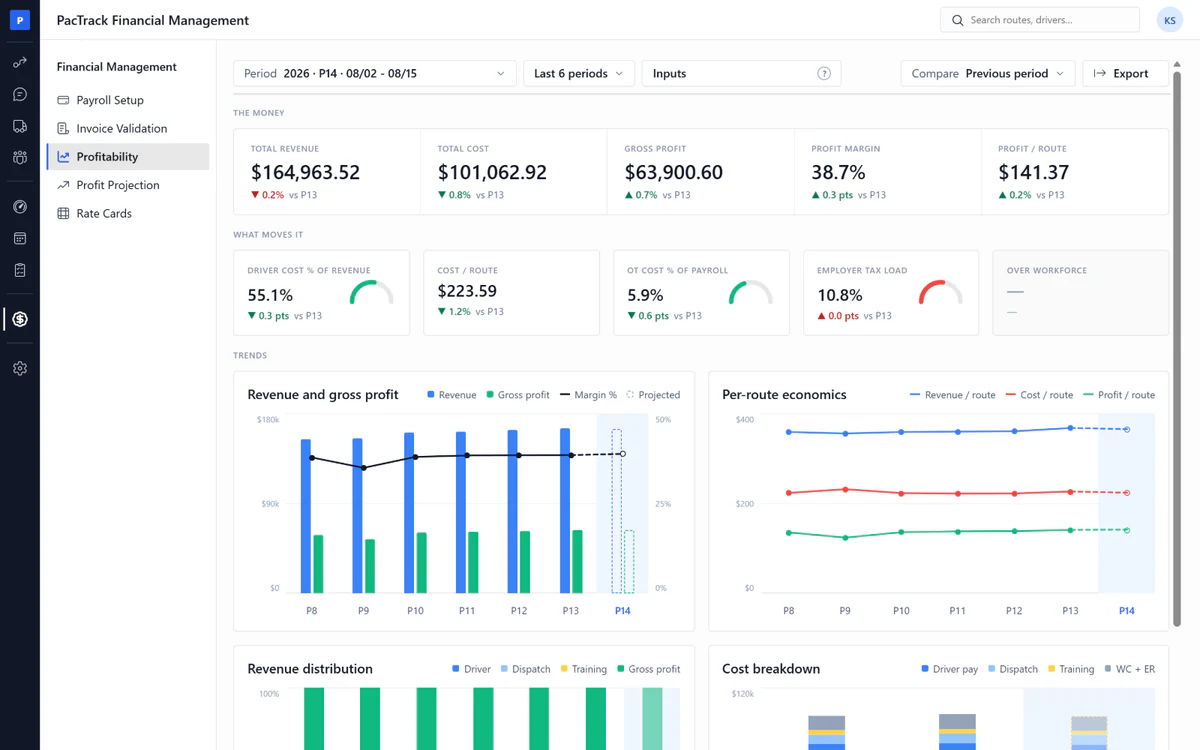Click the search magnifier icon
The image size is (1200, 750).
coord(957,20)
